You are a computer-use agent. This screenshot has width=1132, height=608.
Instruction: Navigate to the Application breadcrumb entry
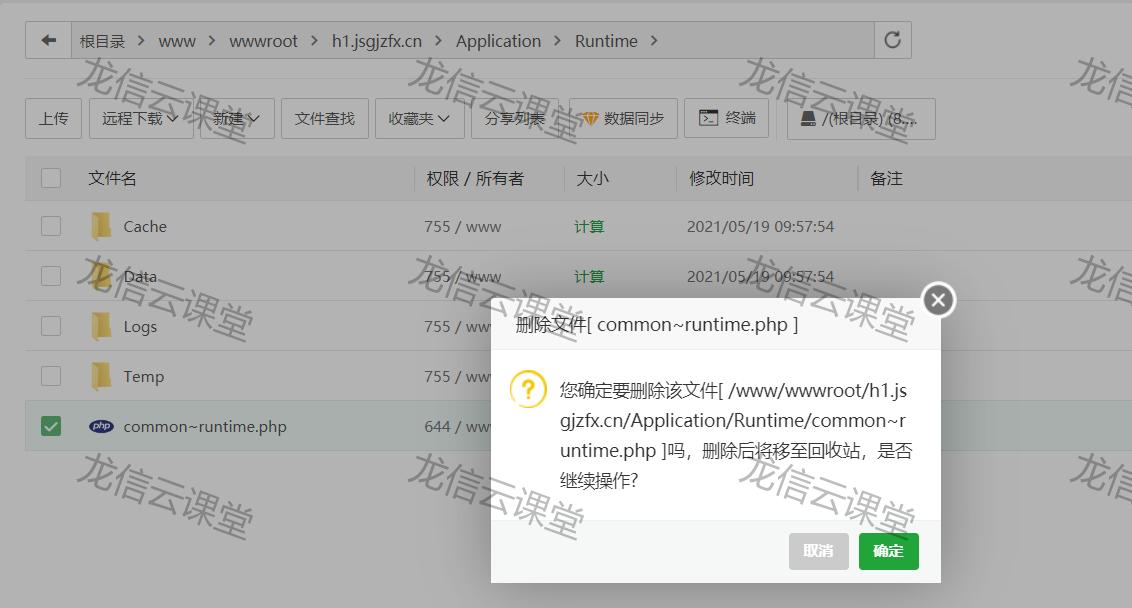[498, 41]
